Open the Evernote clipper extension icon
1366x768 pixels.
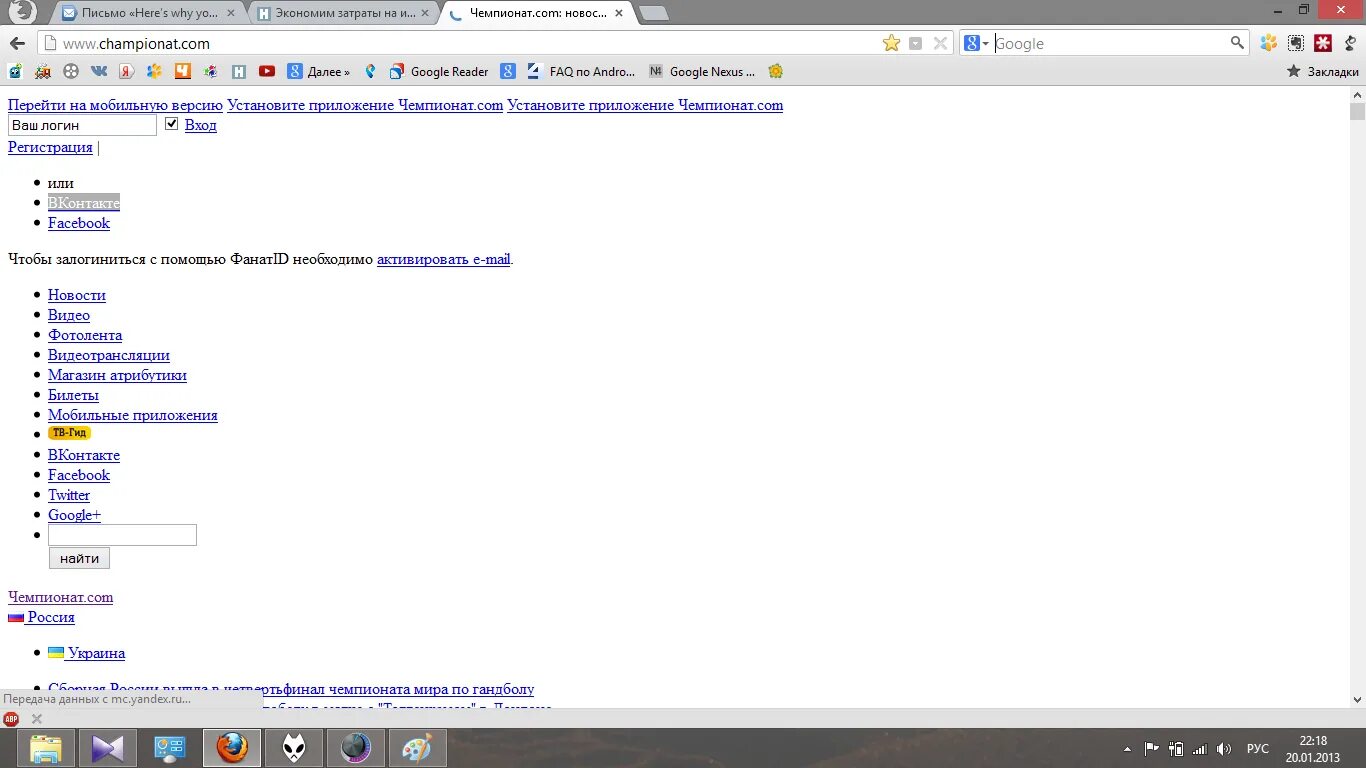tap(1296, 43)
